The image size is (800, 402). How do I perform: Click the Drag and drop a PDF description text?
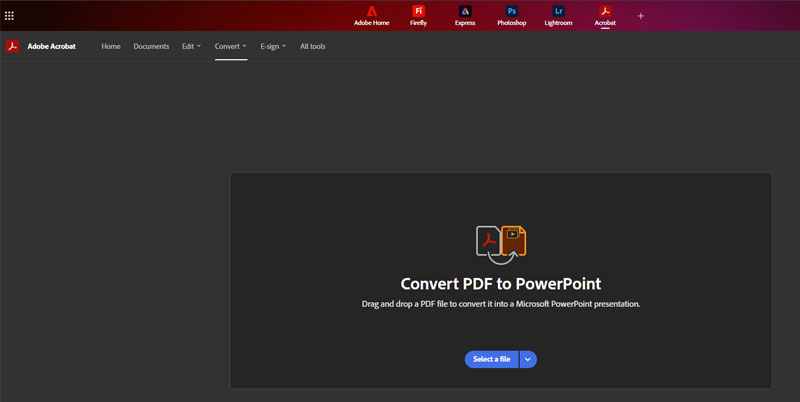coord(501,304)
